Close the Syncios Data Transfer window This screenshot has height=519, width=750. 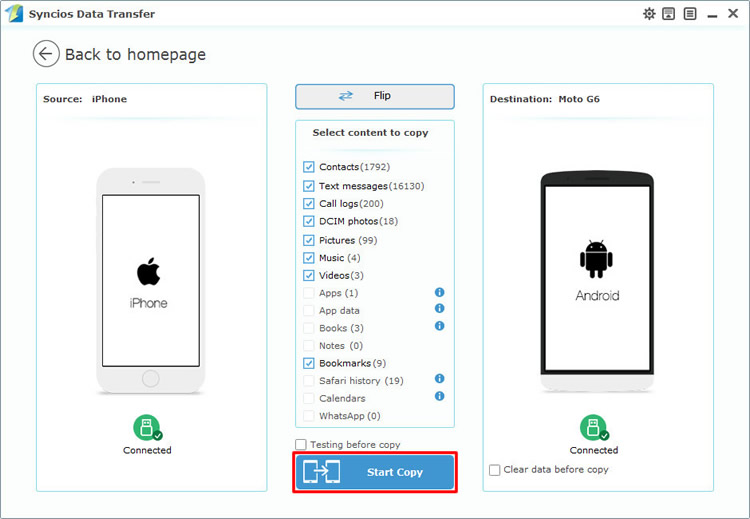coord(733,13)
